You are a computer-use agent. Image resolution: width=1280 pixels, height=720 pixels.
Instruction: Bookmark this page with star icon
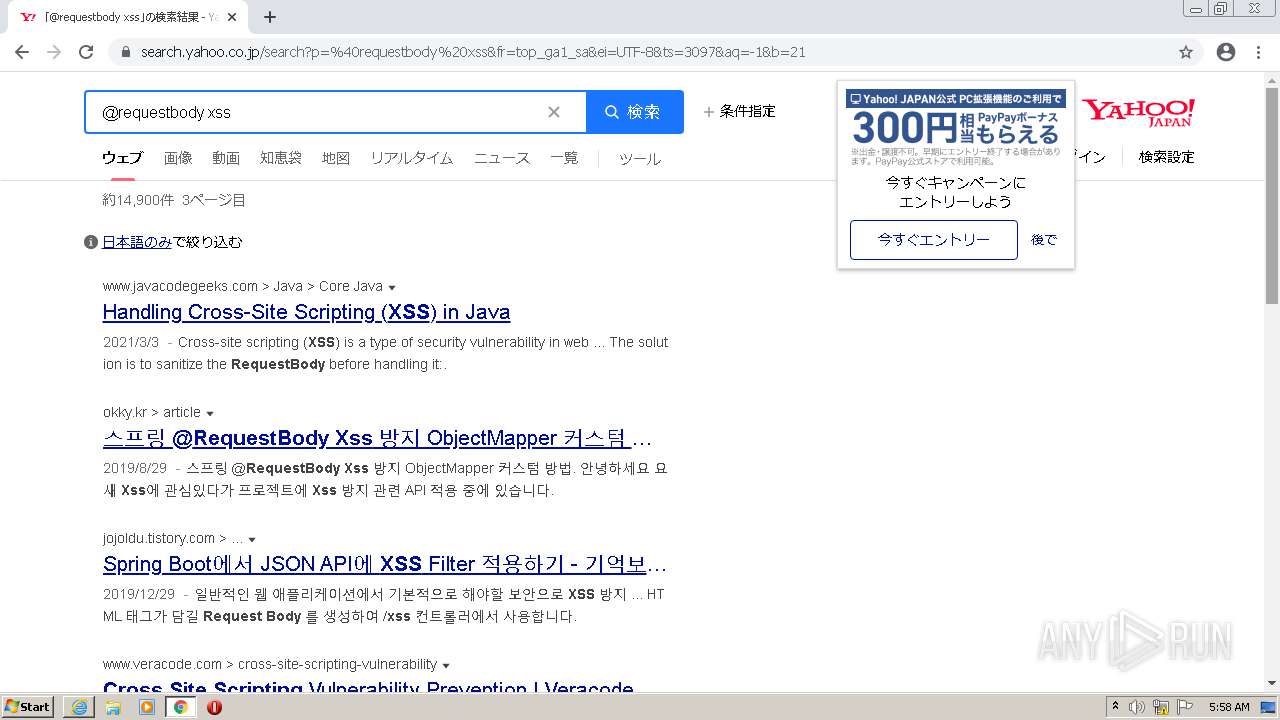(1186, 52)
